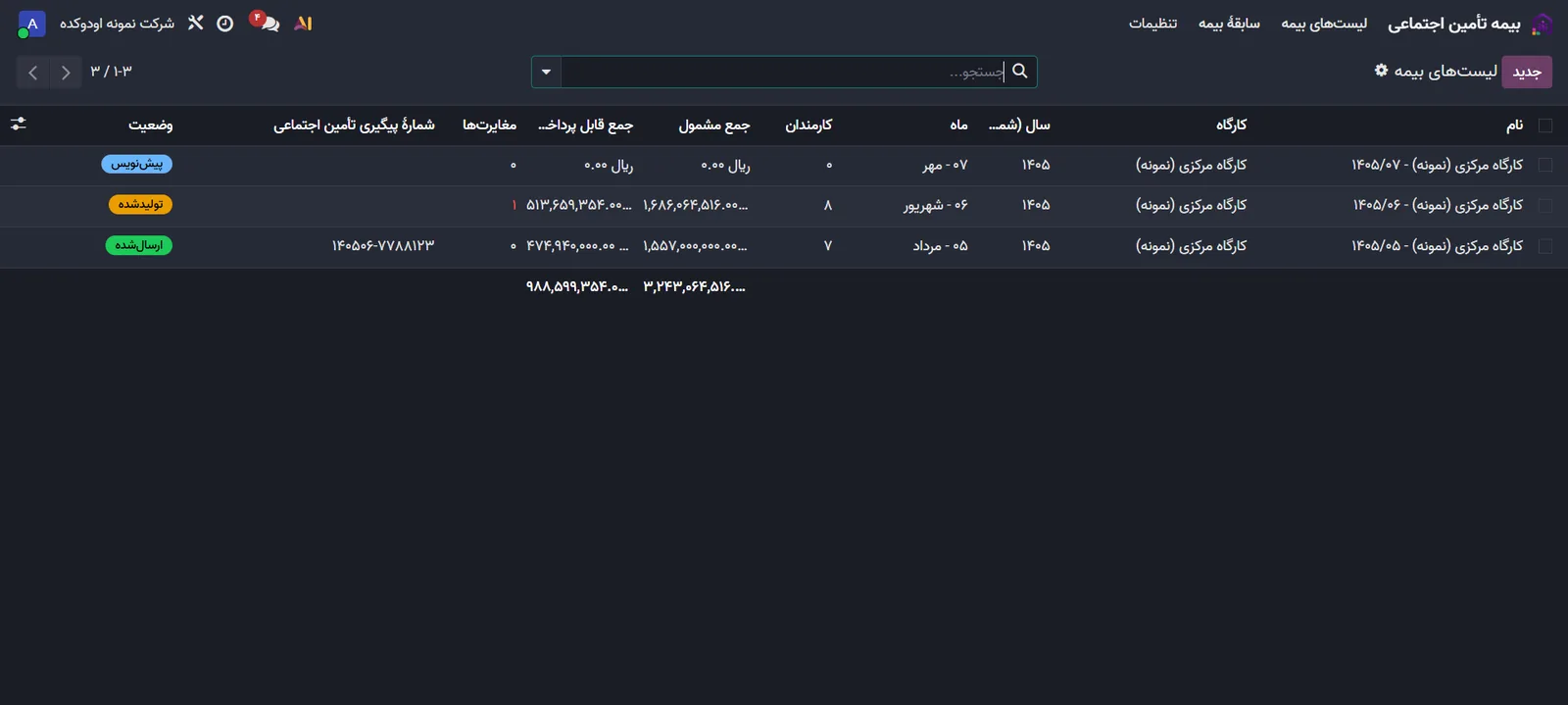The width and height of the screenshot is (1568, 705).
Task: Select the row checkbox for ۱۴۰۵/۰۶
Action: point(1545,206)
